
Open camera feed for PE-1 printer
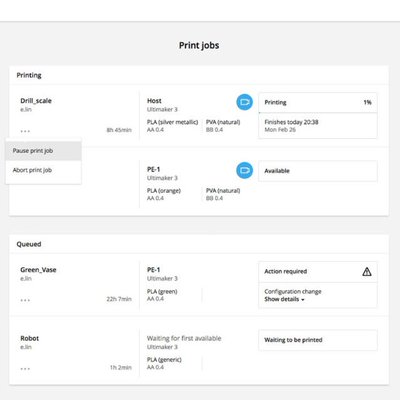point(244,170)
